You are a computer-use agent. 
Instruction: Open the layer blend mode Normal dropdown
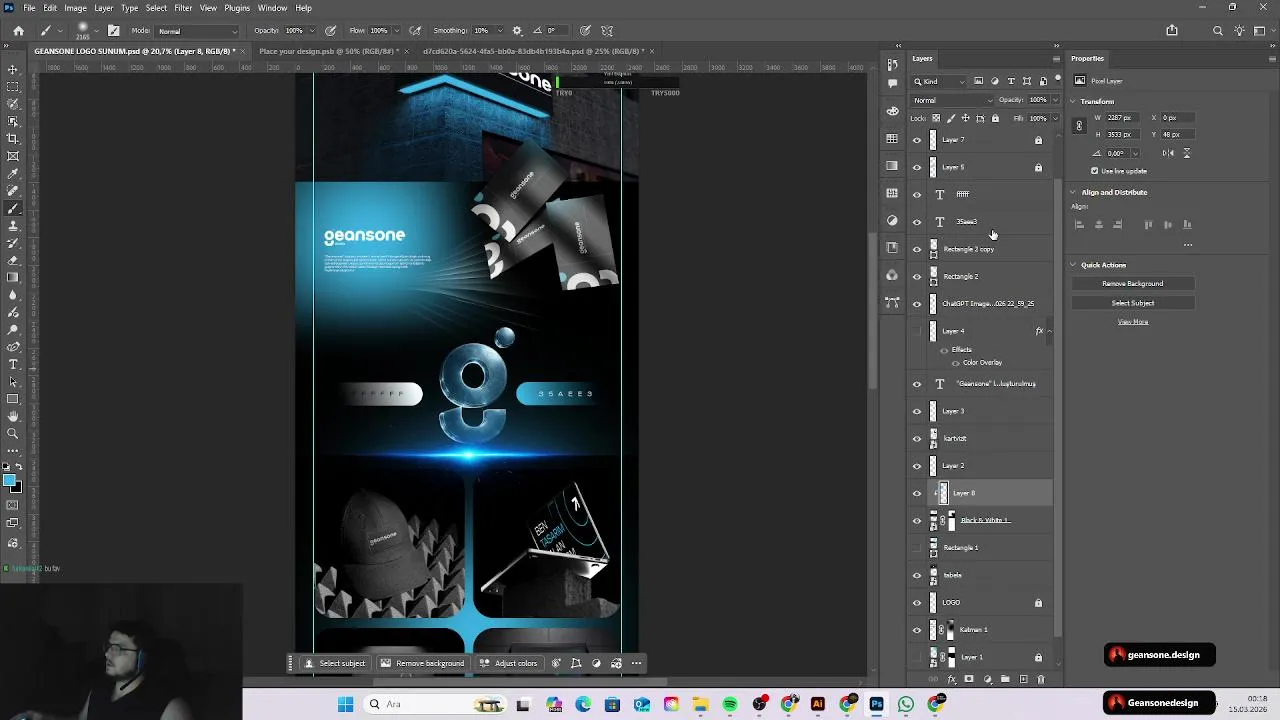(x=953, y=100)
